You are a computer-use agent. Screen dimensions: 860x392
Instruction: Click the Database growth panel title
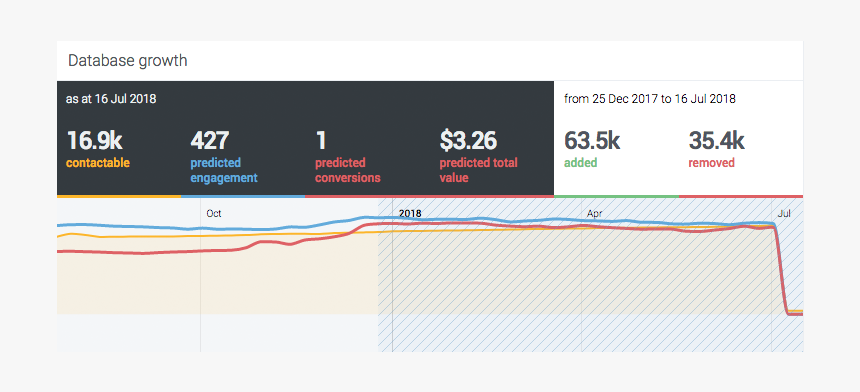(x=128, y=60)
